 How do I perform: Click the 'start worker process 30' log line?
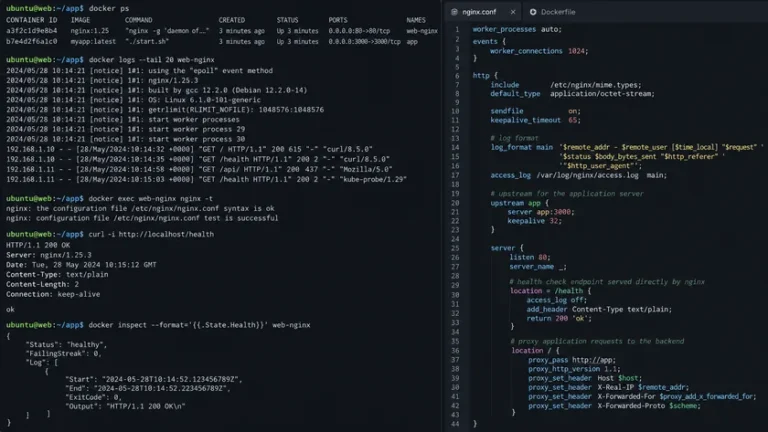[x=125, y=139]
